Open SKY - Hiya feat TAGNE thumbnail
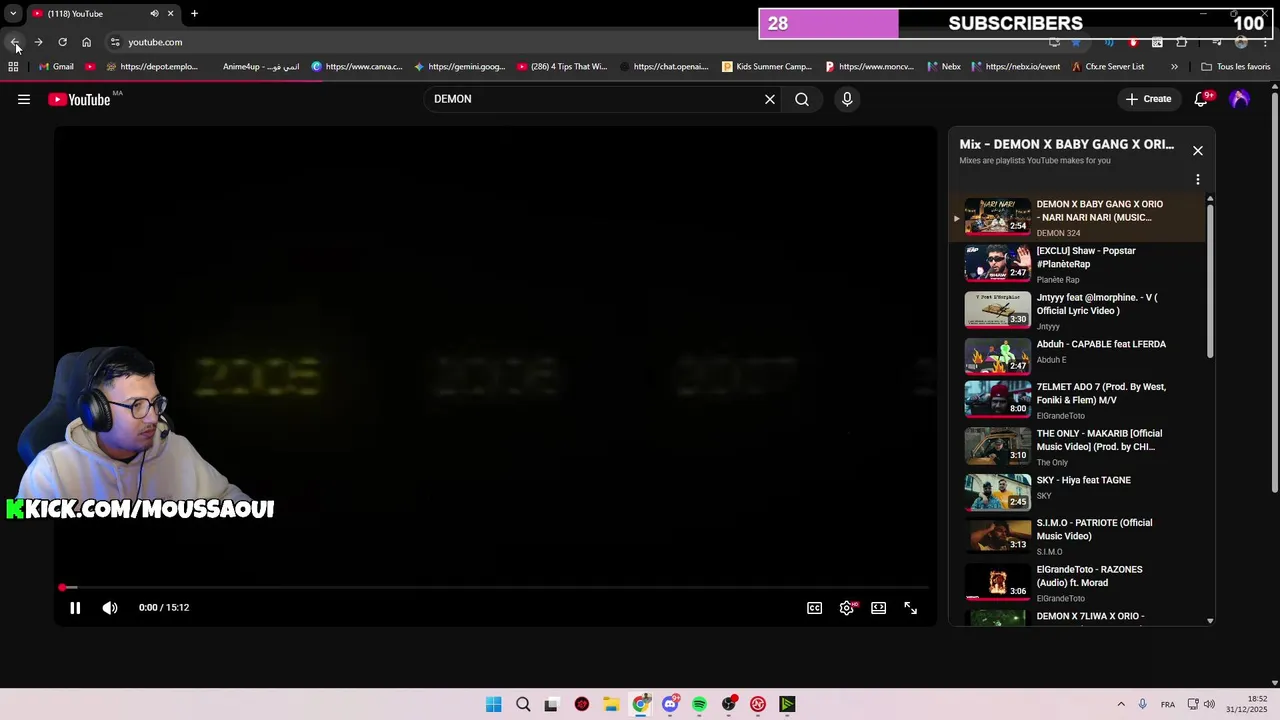The image size is (1280, 720). [997, 492]
